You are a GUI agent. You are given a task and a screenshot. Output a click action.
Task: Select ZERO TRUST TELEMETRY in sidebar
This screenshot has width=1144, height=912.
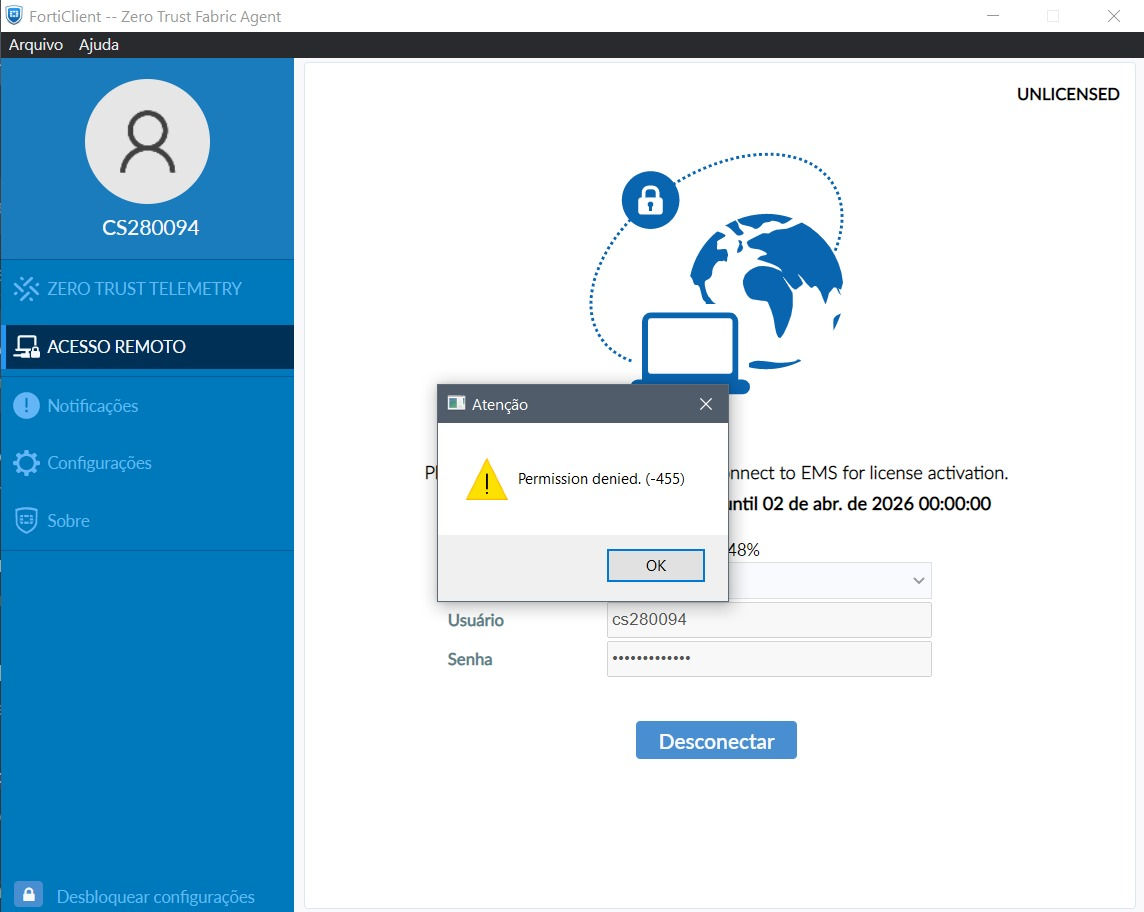tap(147, 289)
